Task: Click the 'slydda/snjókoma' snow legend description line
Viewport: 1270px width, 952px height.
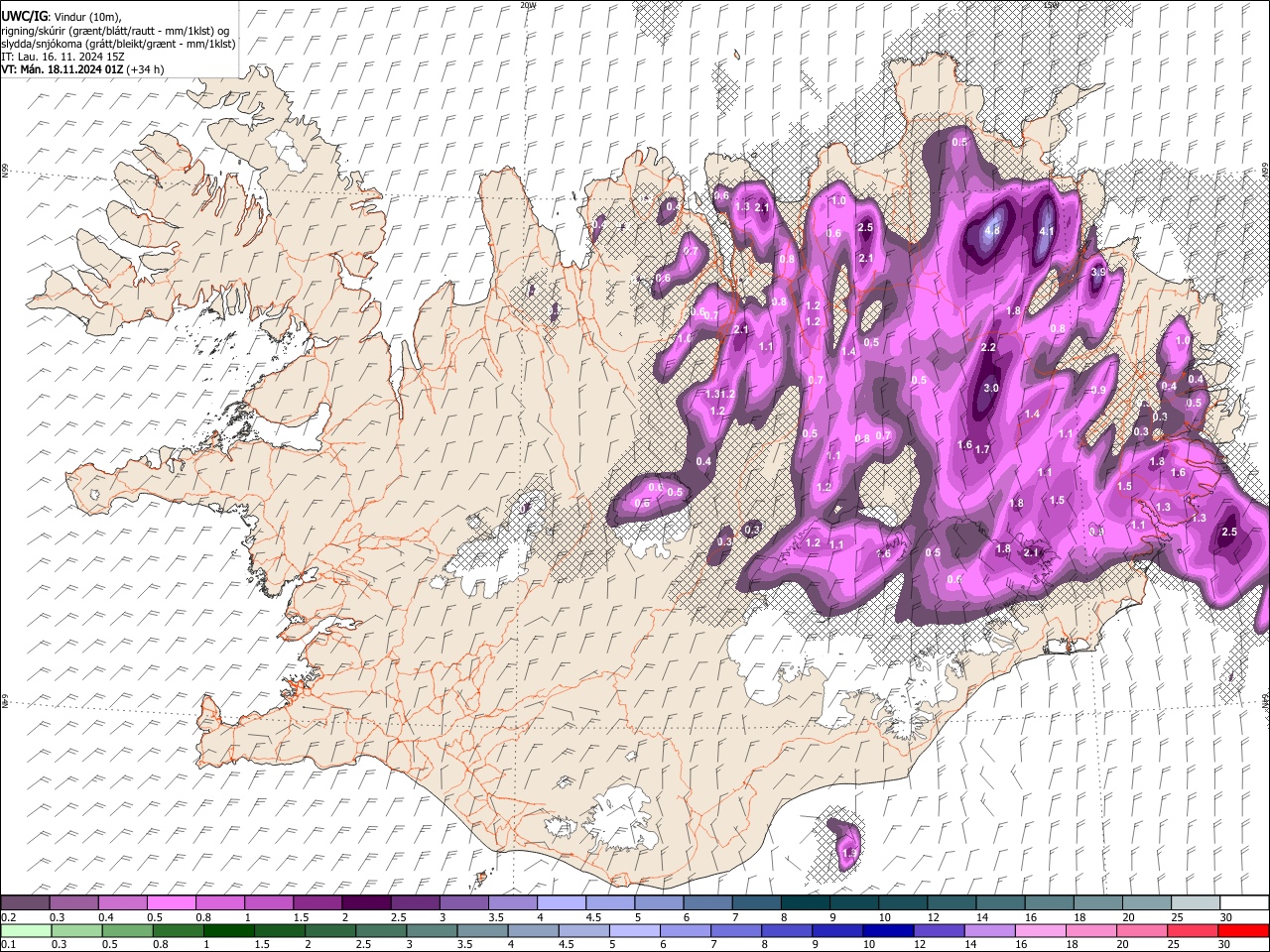Action: [118, 44]
